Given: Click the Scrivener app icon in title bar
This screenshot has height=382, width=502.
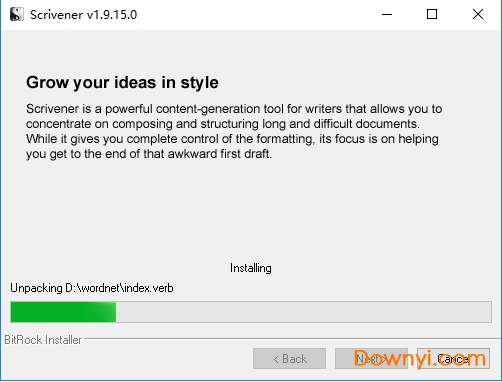Looking at the screenshot, I should [x=17, y=14].
